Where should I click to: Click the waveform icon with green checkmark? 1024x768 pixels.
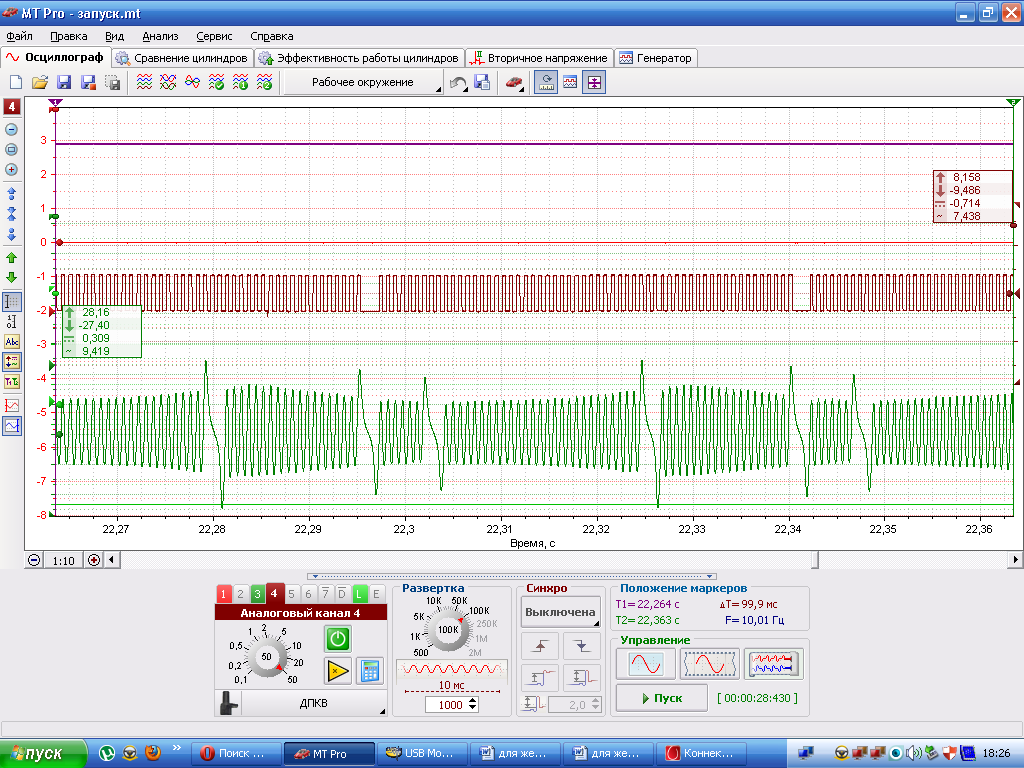point(216,82)
